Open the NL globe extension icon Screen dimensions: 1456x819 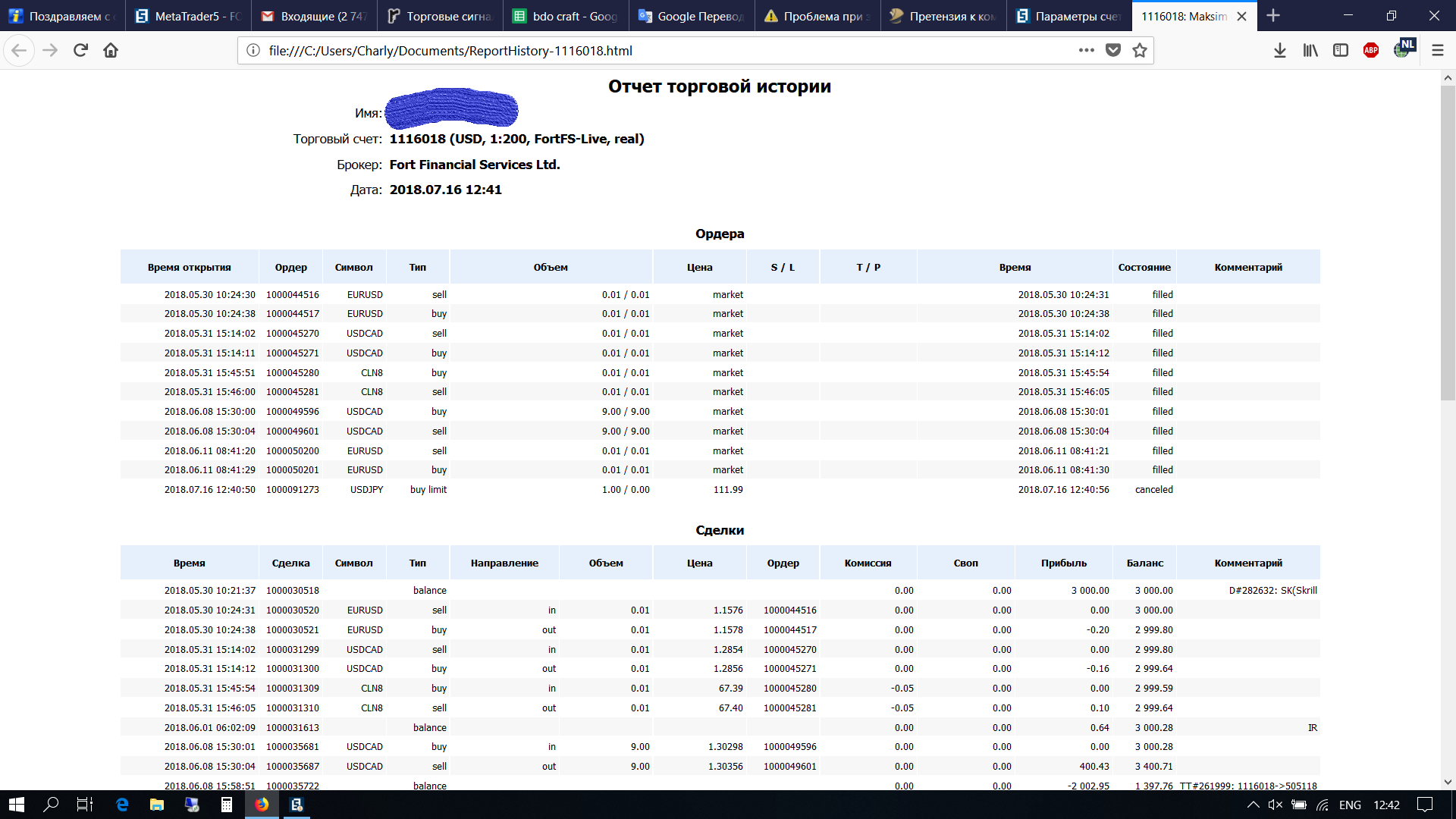[x=1404, y=49]
